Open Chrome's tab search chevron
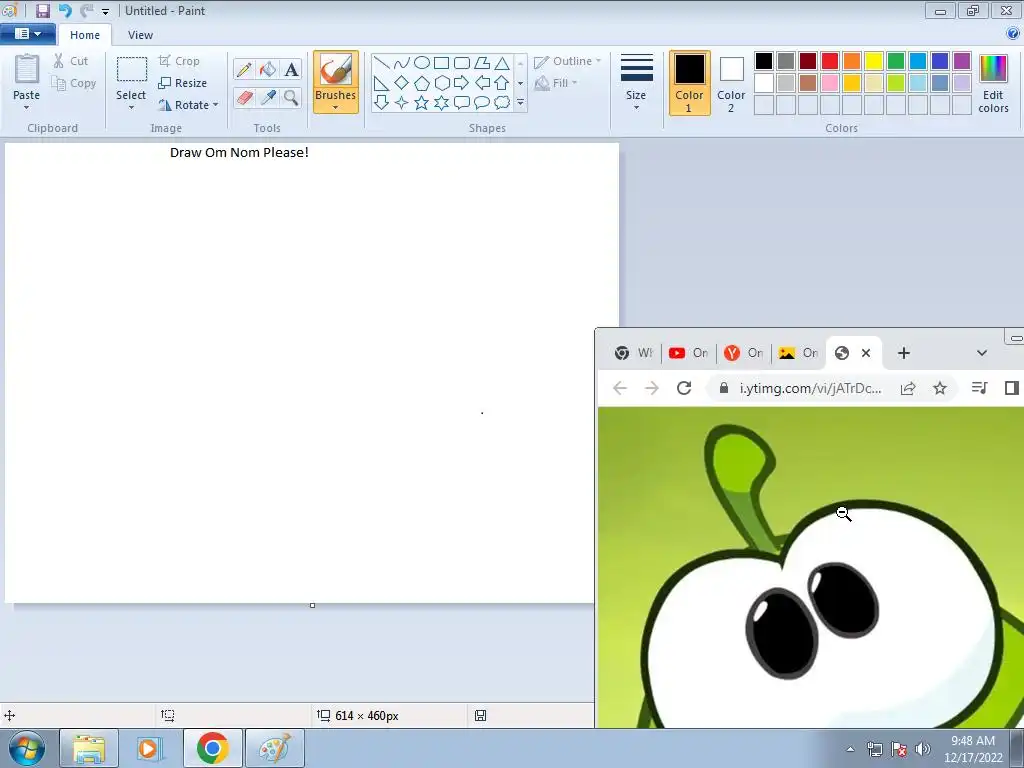Viewport: 1024px width, 768px height. (982, 353)
